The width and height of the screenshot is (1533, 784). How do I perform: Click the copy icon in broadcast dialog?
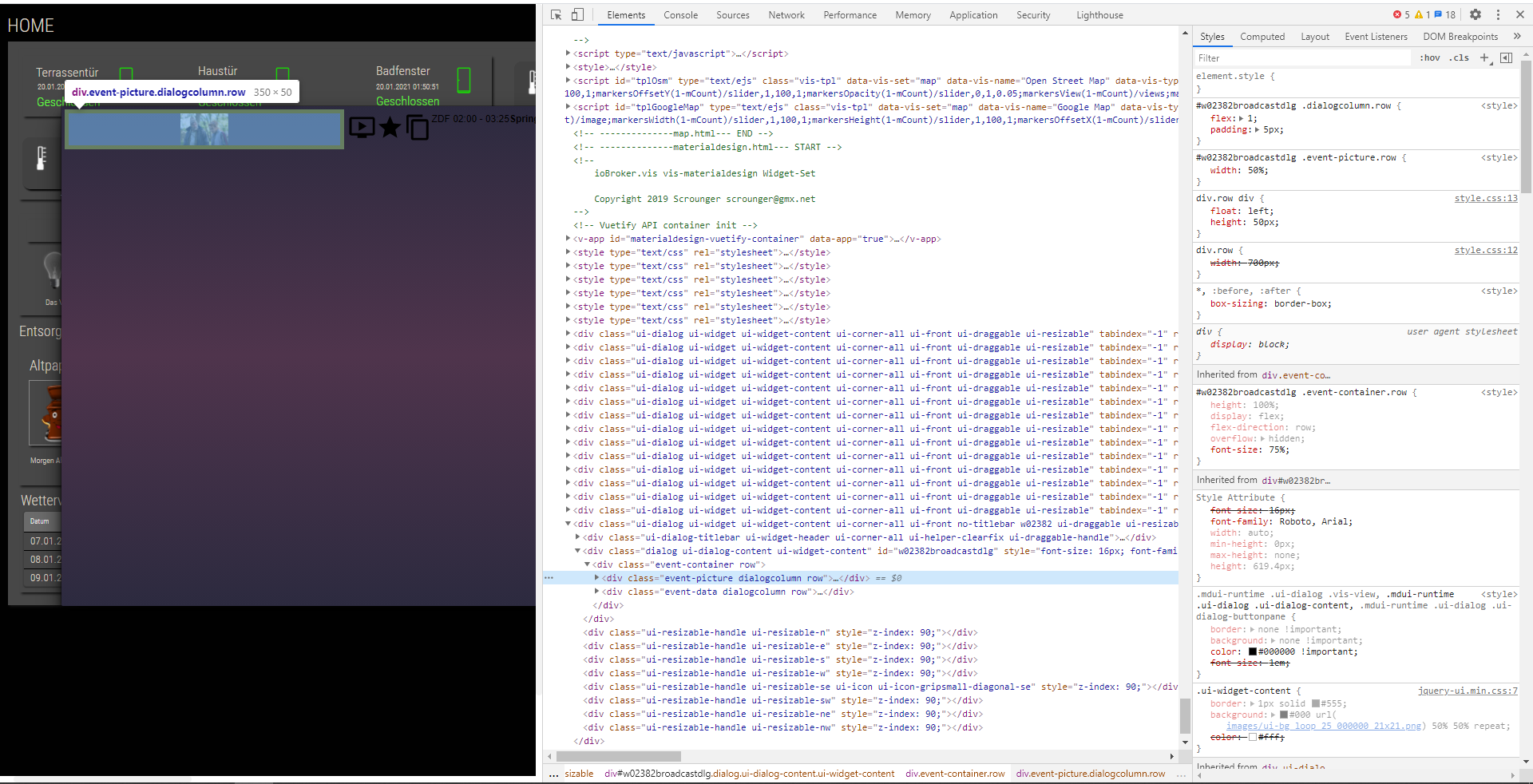pos(418,127)
